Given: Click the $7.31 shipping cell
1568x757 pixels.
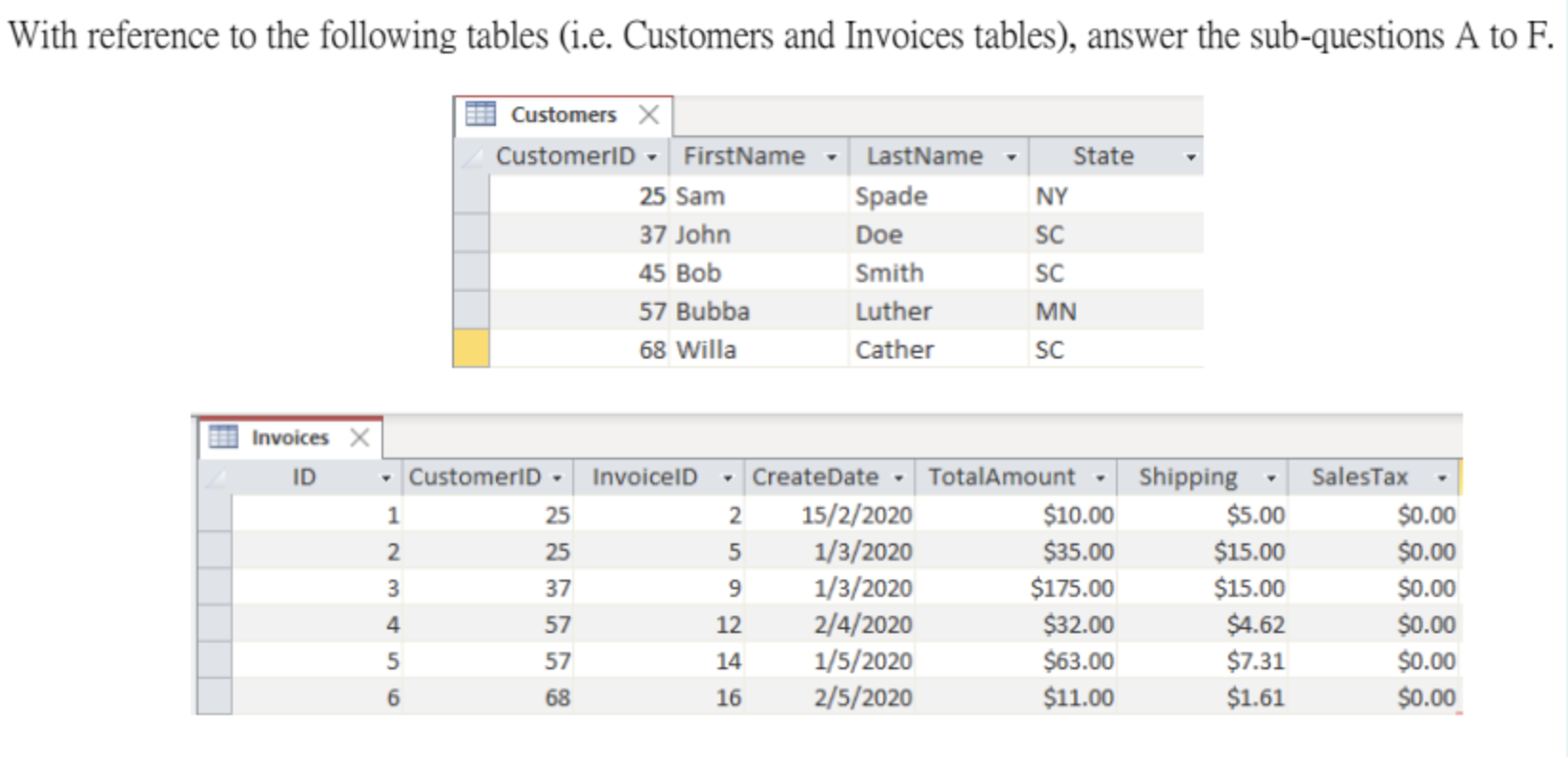Looking at the screenshot, I should tap(1201, 661).
